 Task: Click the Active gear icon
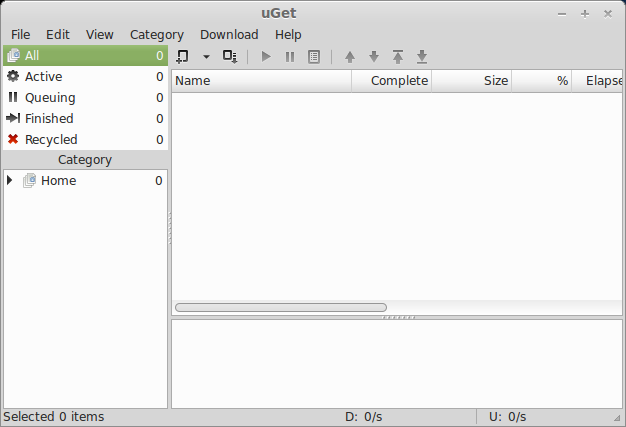coord(13,76)
